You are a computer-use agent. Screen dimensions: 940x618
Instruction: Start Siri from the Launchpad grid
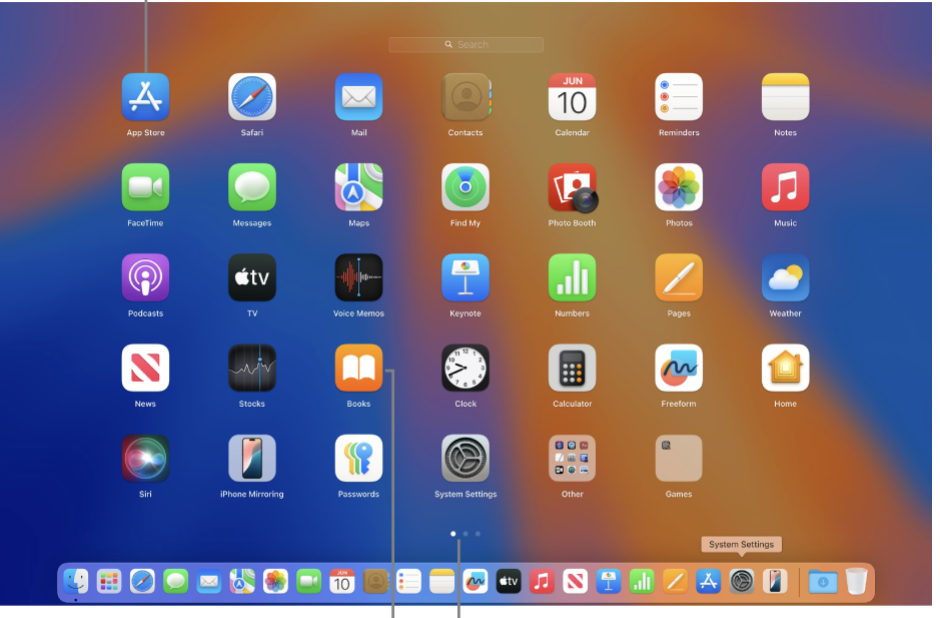(x=145, y=458)
